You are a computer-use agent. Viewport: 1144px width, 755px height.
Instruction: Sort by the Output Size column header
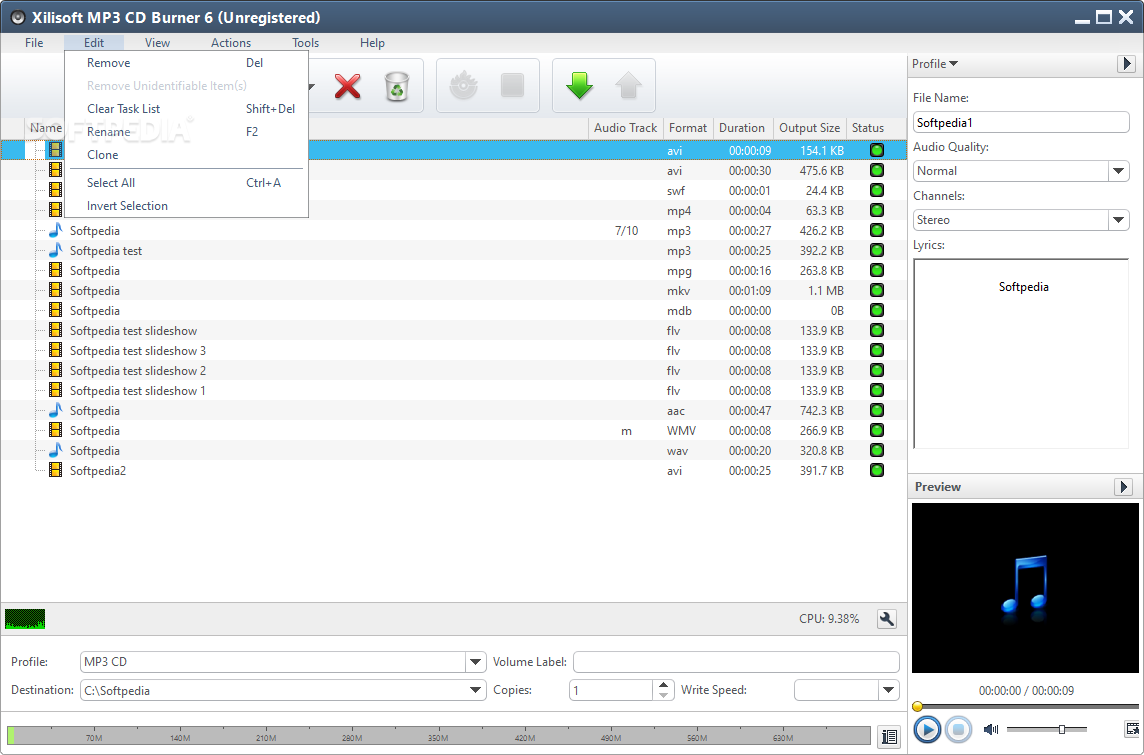click(x=809, y=128)
